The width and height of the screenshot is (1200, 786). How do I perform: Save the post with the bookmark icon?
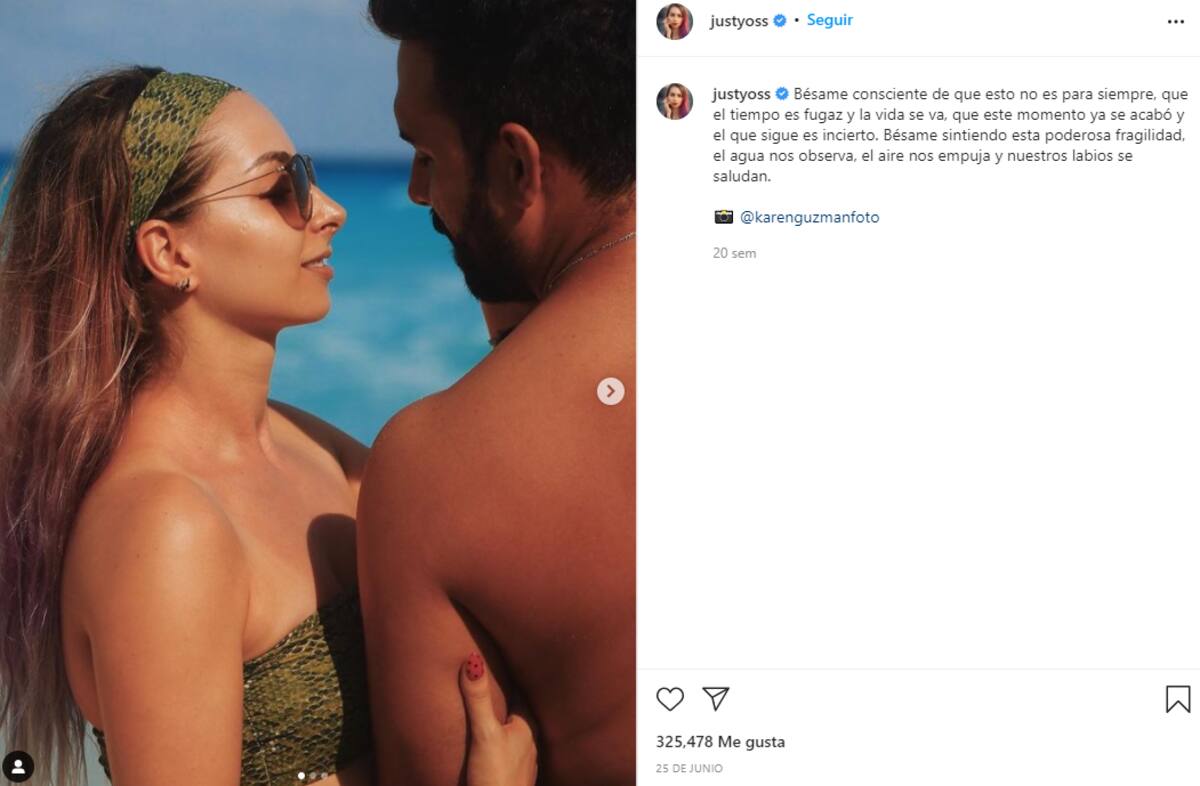point(1177,699)
